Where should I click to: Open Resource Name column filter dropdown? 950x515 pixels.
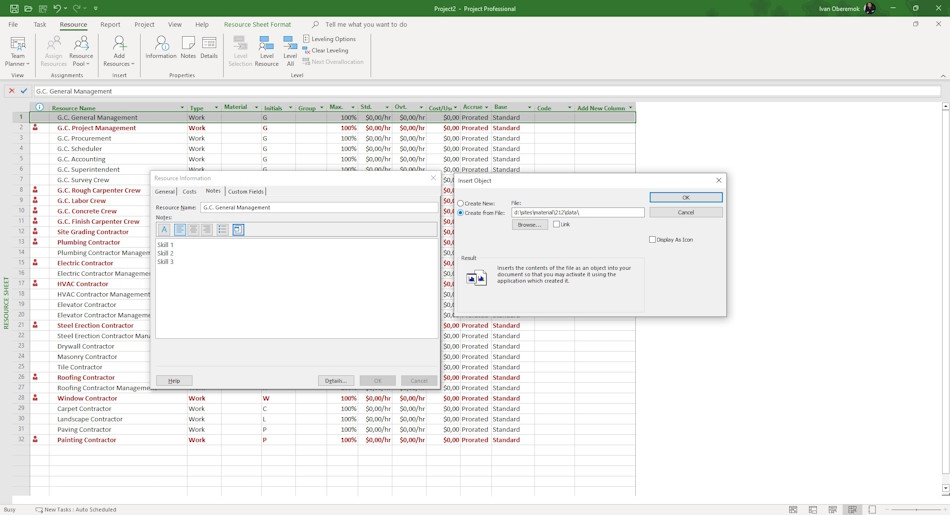182,108
